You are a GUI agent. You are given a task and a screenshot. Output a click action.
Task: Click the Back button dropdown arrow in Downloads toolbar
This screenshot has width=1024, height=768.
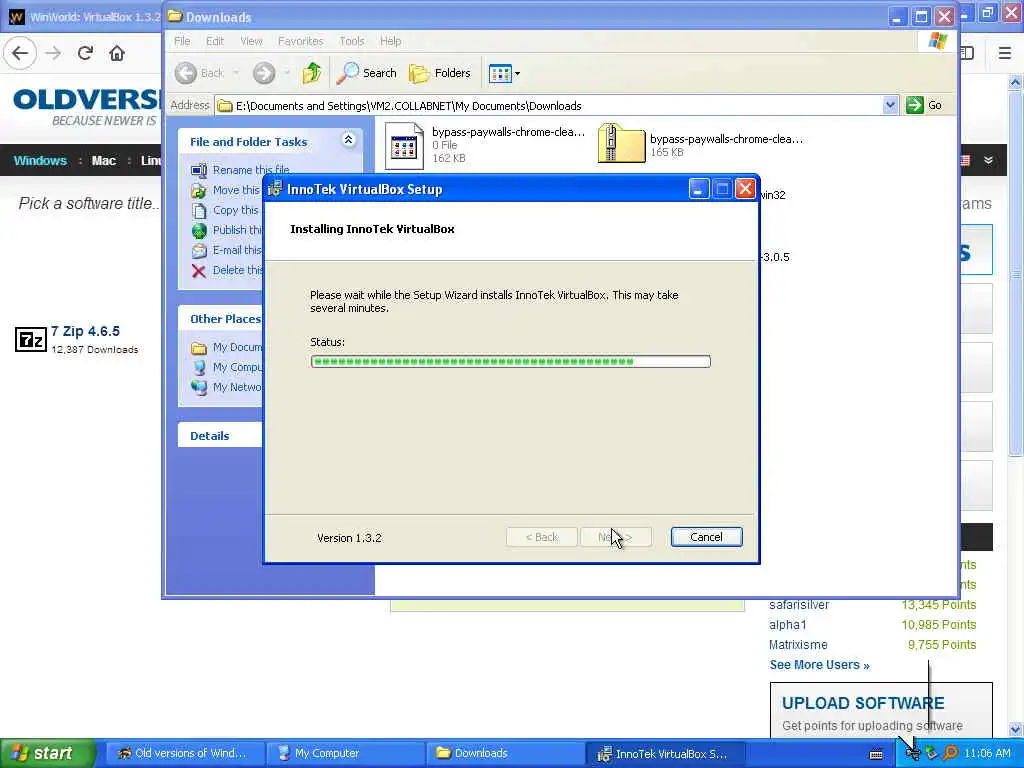[236, 73]
